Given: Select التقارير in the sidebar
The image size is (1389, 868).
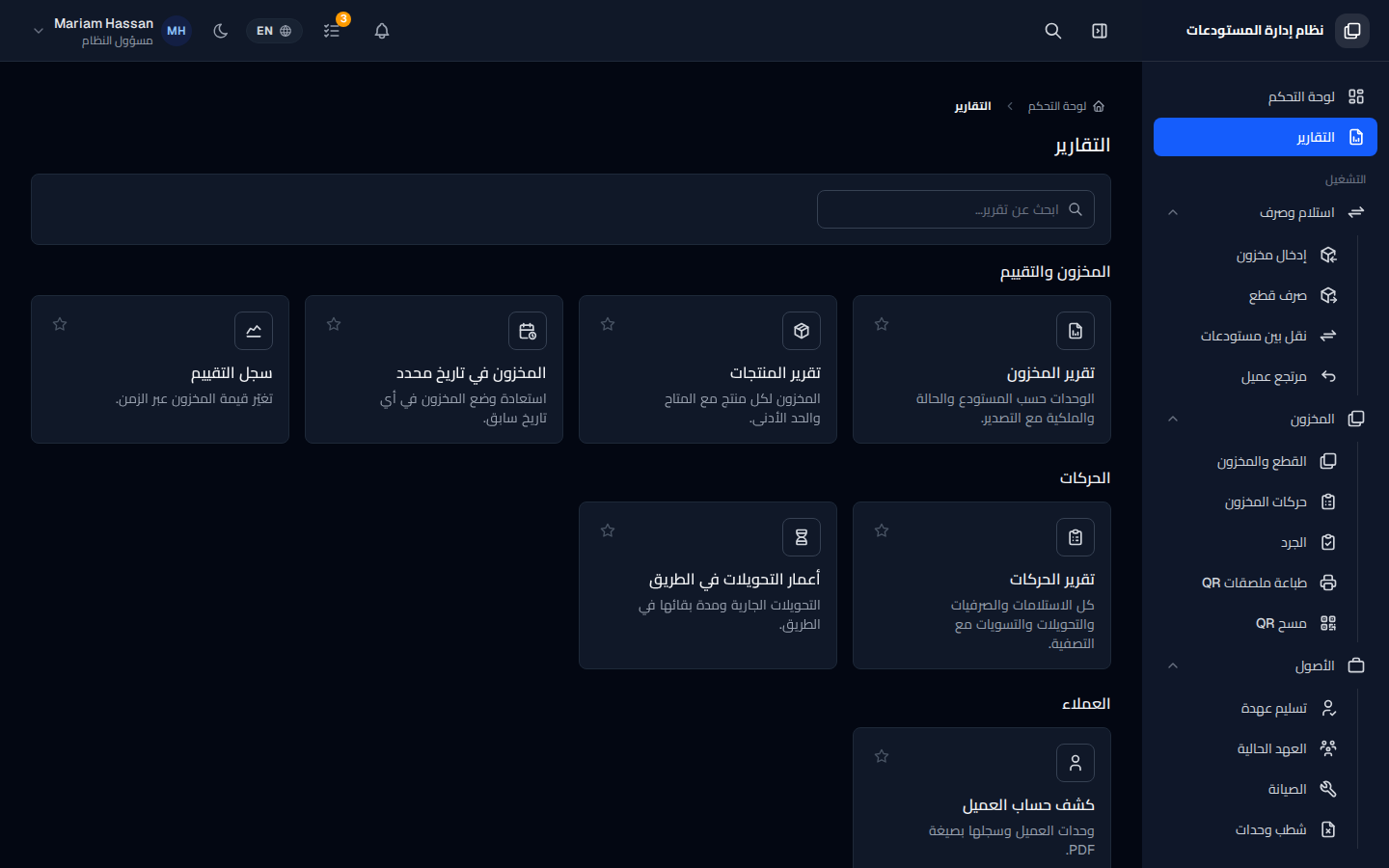Looking at the screenshot, I should [x=1266, y=137].
